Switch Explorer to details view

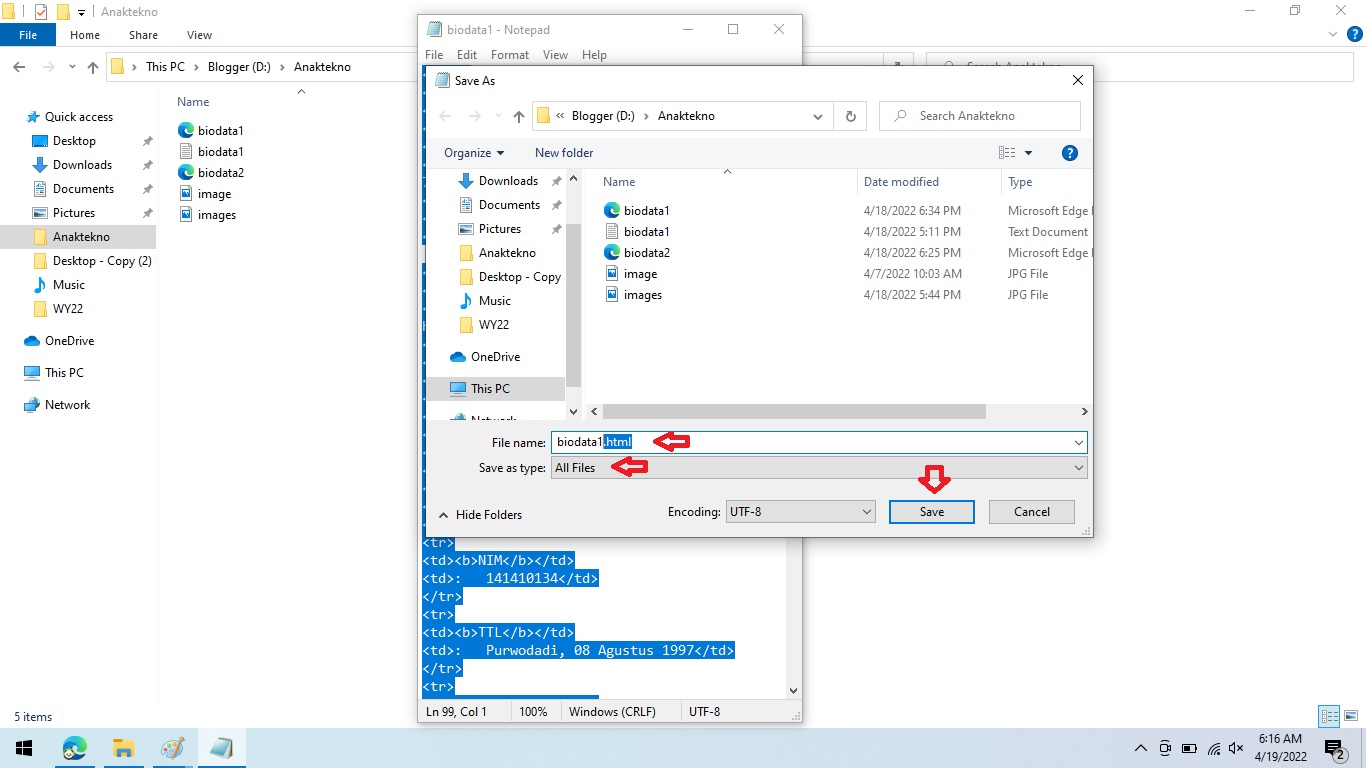[x=1329, y=716]
